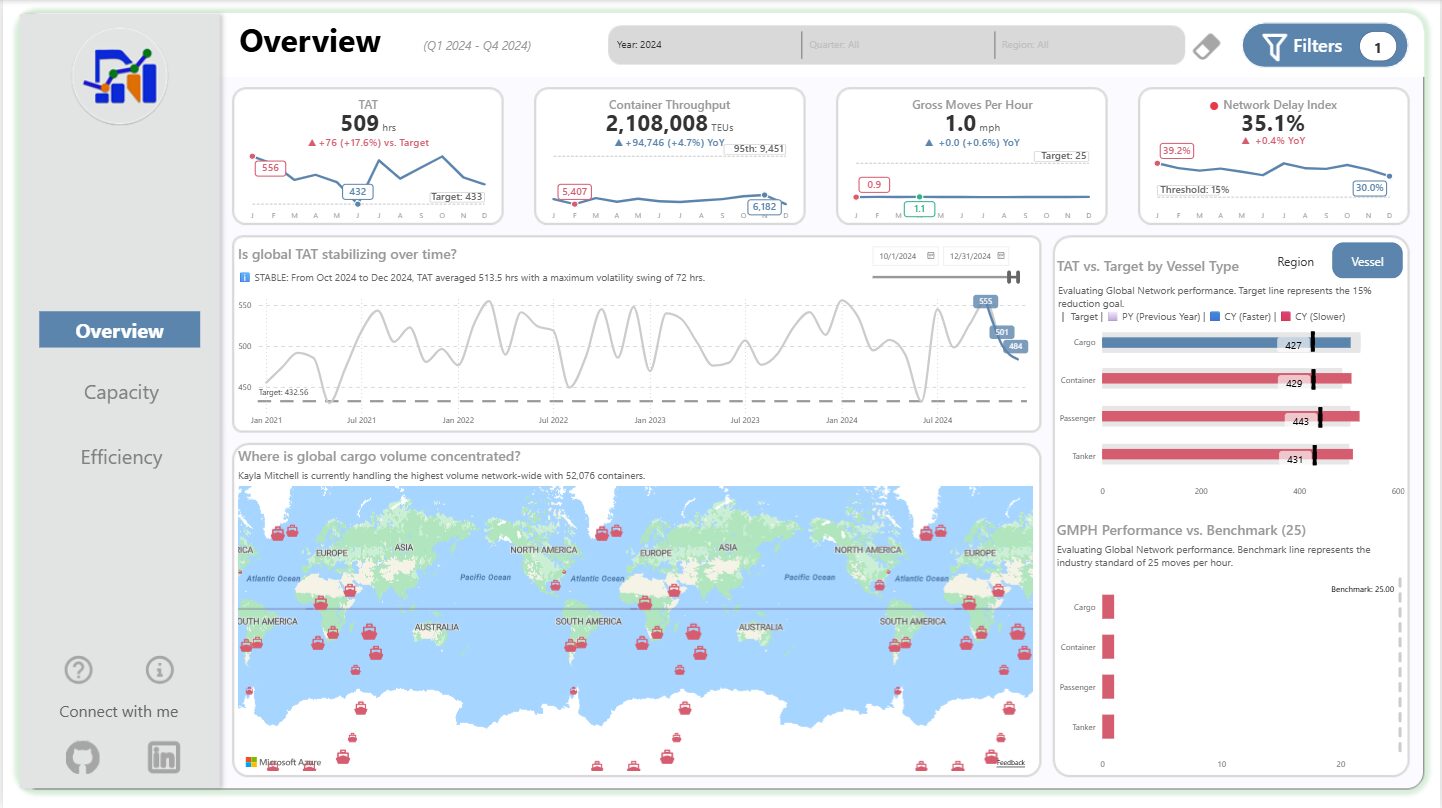Select the Vessel view toggle
Screen dimensions: 1442x808
(x=1367, y=262)
